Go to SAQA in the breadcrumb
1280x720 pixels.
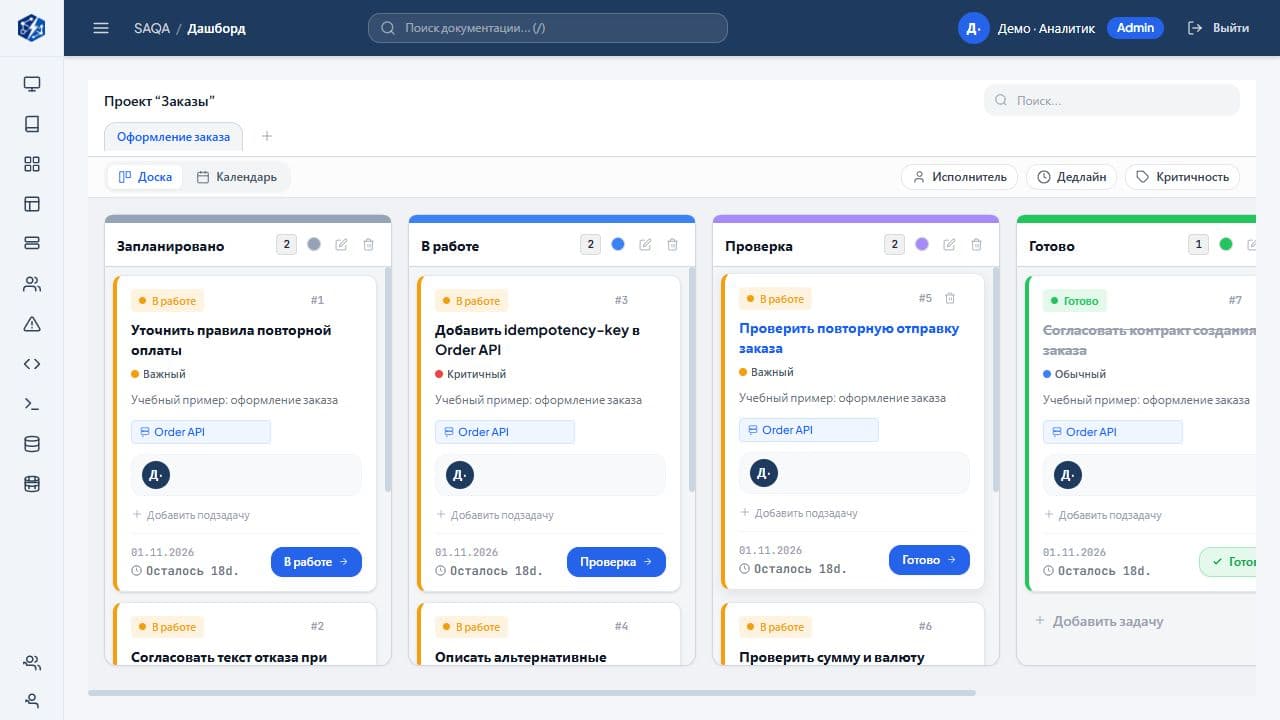(152, 28)
